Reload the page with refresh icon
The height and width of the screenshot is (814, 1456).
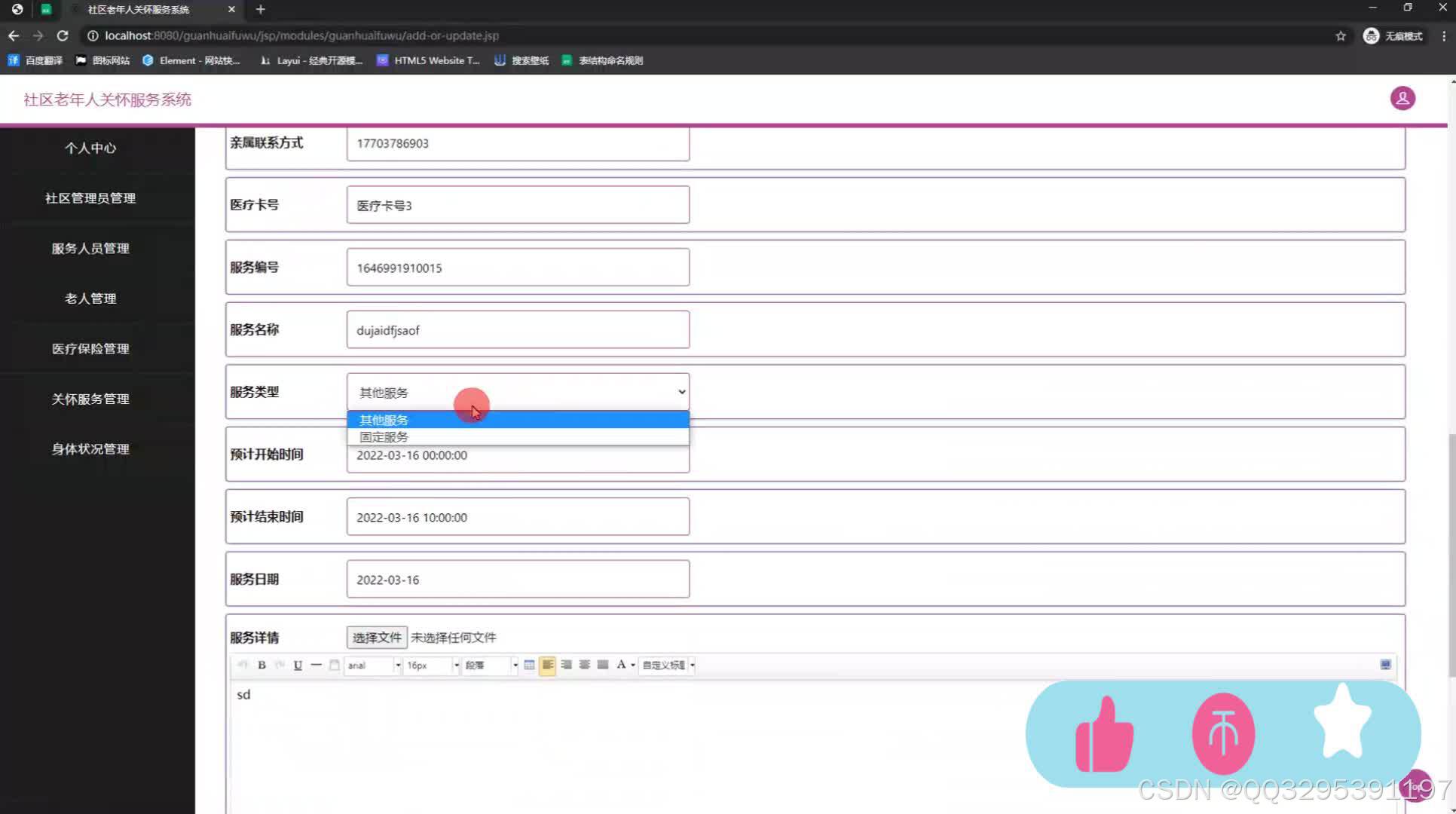[63, 35]
